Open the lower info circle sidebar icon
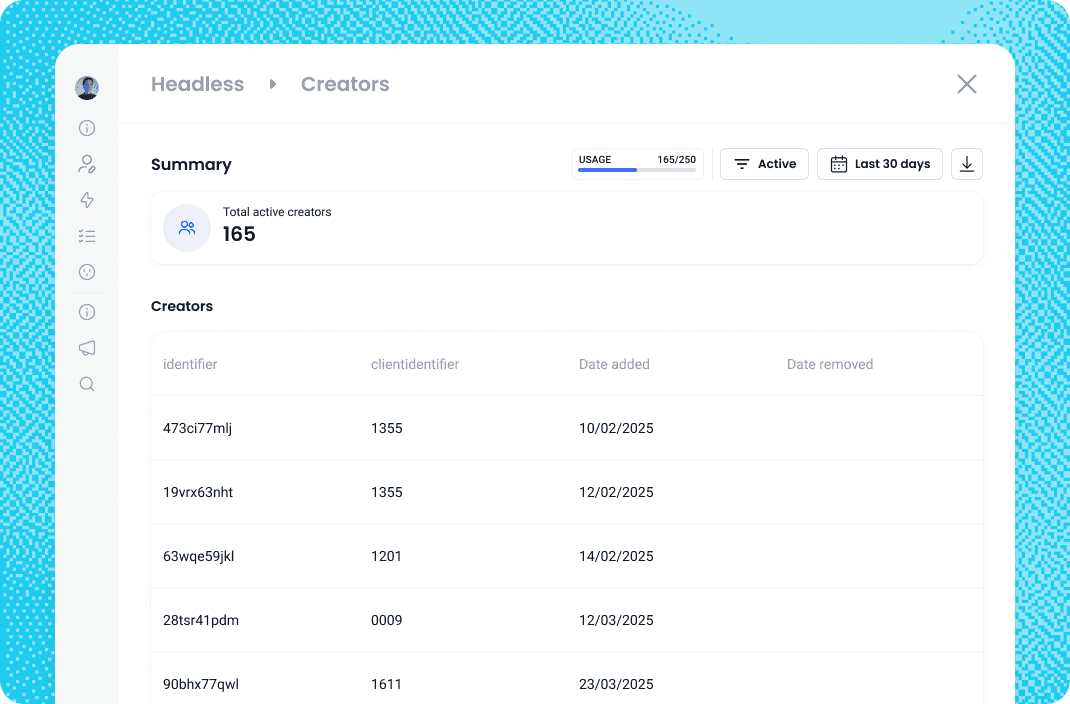Screen dimensions: 1070x704 point(87,312)
